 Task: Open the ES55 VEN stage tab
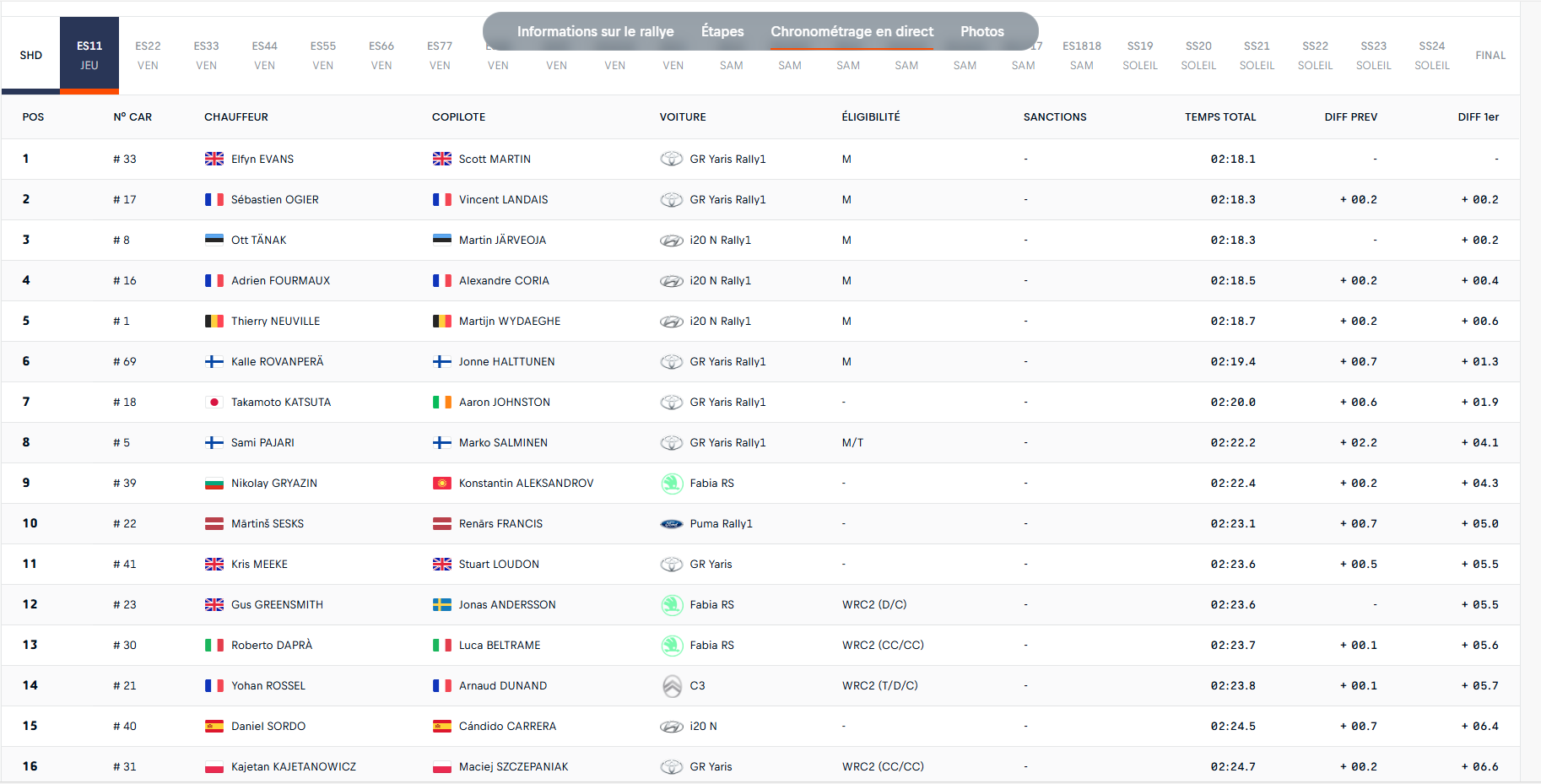(x=323, y=55)
